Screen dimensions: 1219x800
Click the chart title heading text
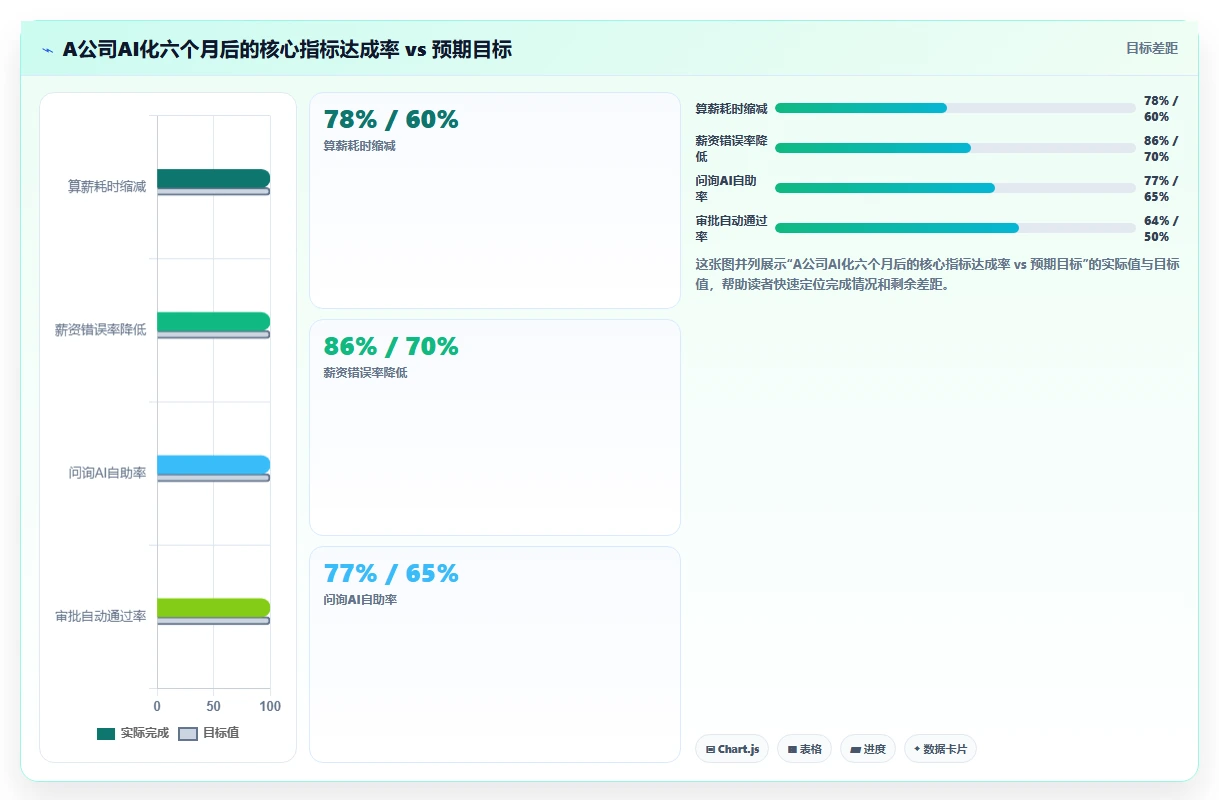287,49
